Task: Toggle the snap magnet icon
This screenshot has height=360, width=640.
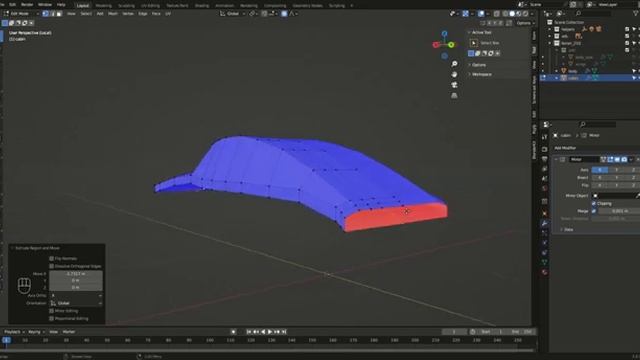Action: [264, 13]
